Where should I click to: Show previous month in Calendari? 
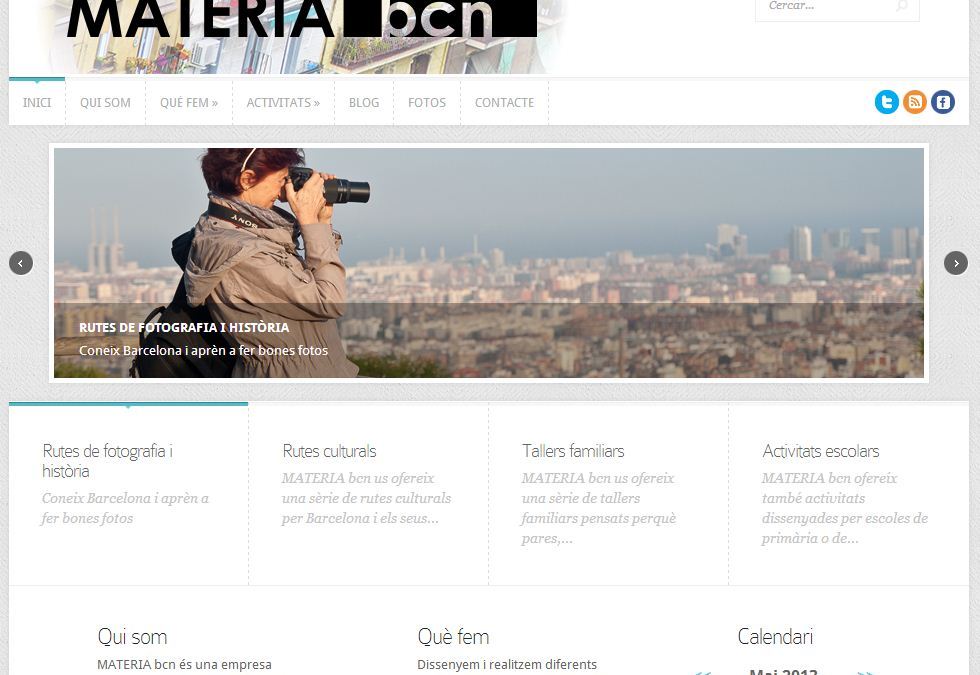(x=702, y=672)
